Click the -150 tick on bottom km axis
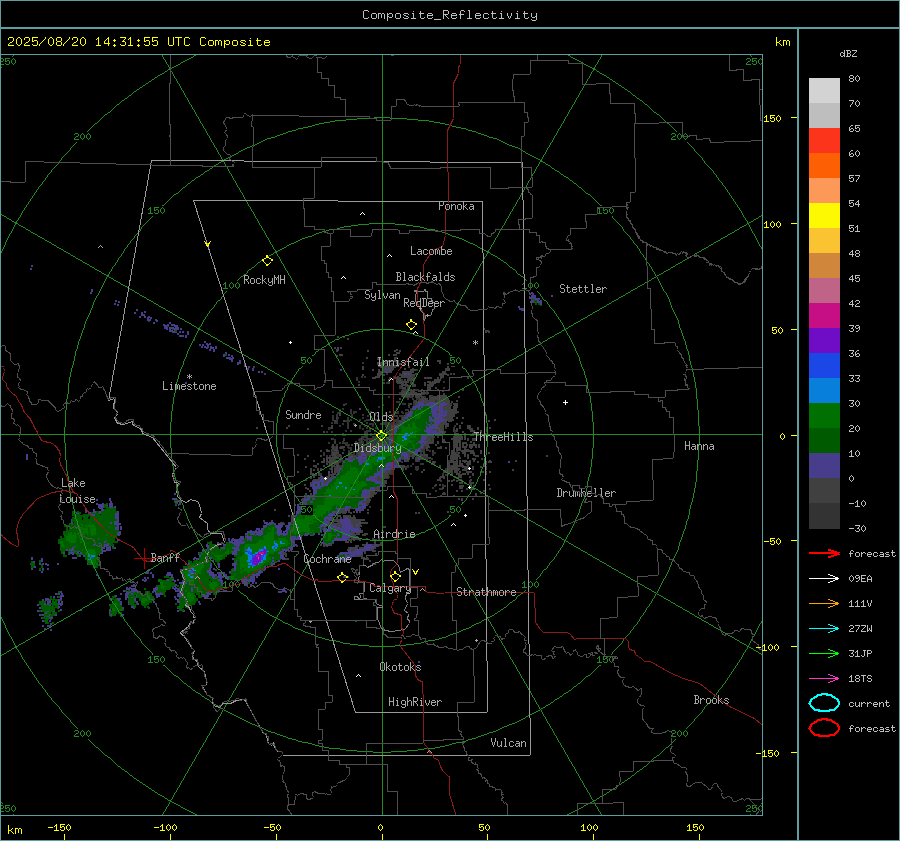This screenshot has width=900, height=841. coord(59,828)
